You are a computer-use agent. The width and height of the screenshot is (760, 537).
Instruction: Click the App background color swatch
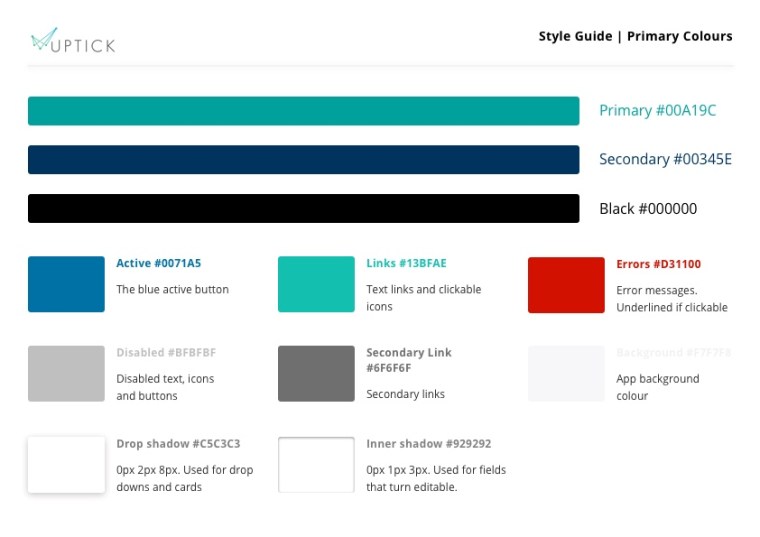click(x=566, y=373)
